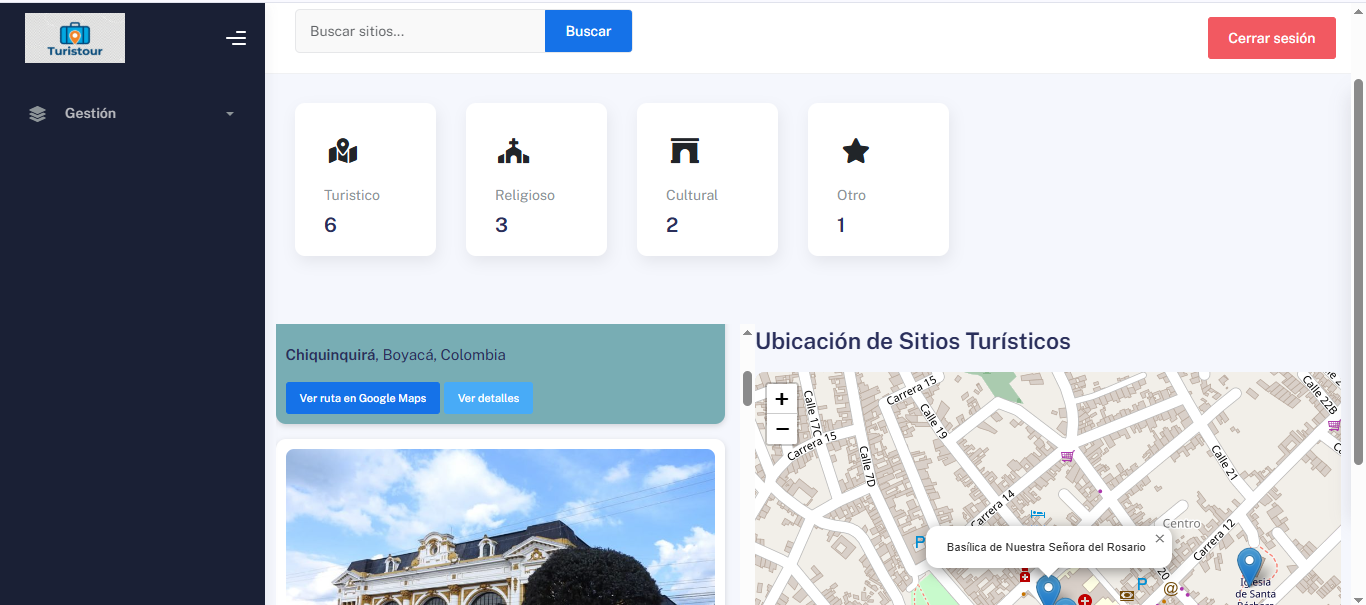This screenshot has height=605, width=1366.
Task: Click the zoom-in plus control on the map
Action: click(x=781, y=398)
